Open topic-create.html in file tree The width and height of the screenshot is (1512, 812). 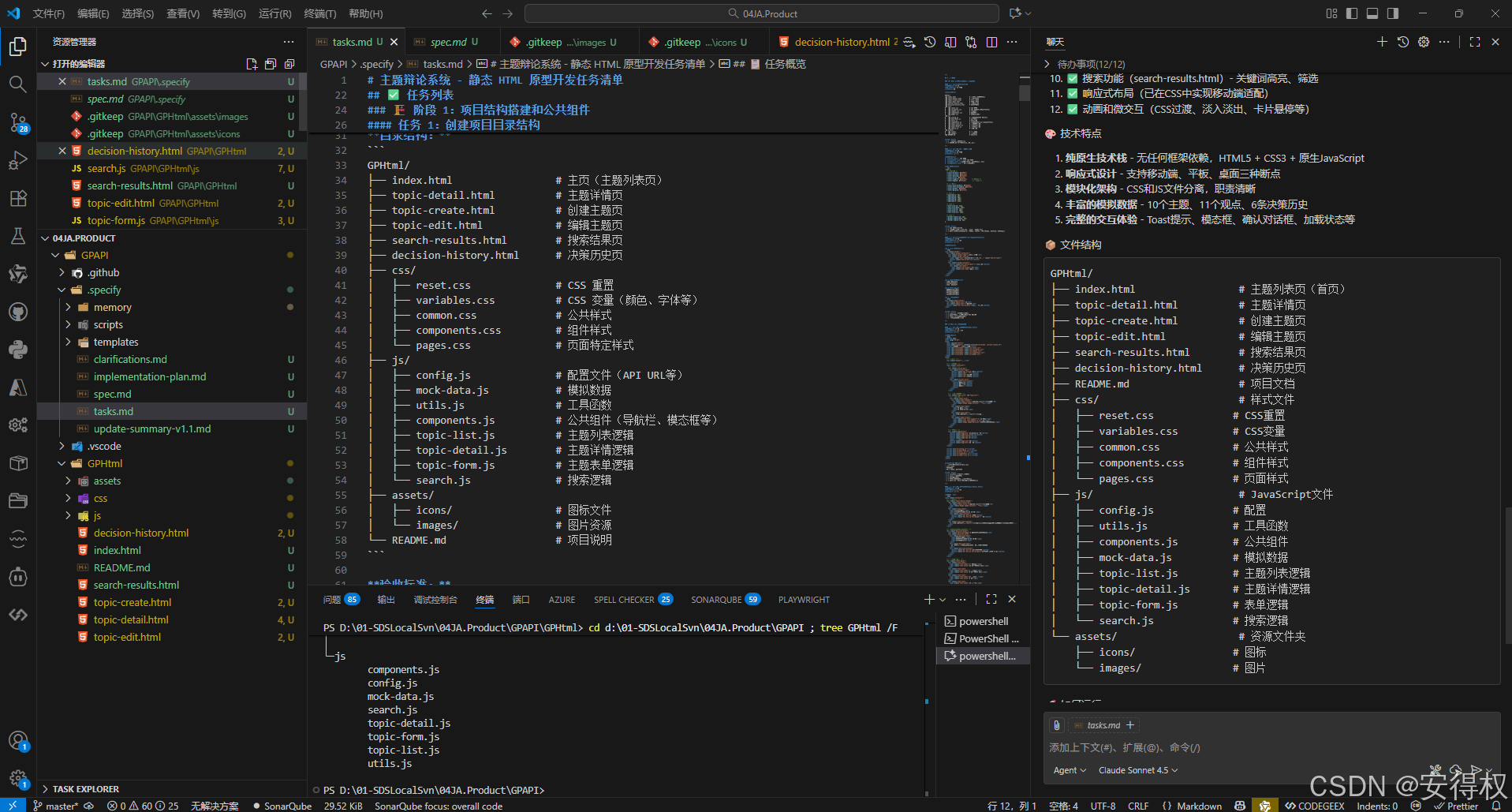point(132,603)
